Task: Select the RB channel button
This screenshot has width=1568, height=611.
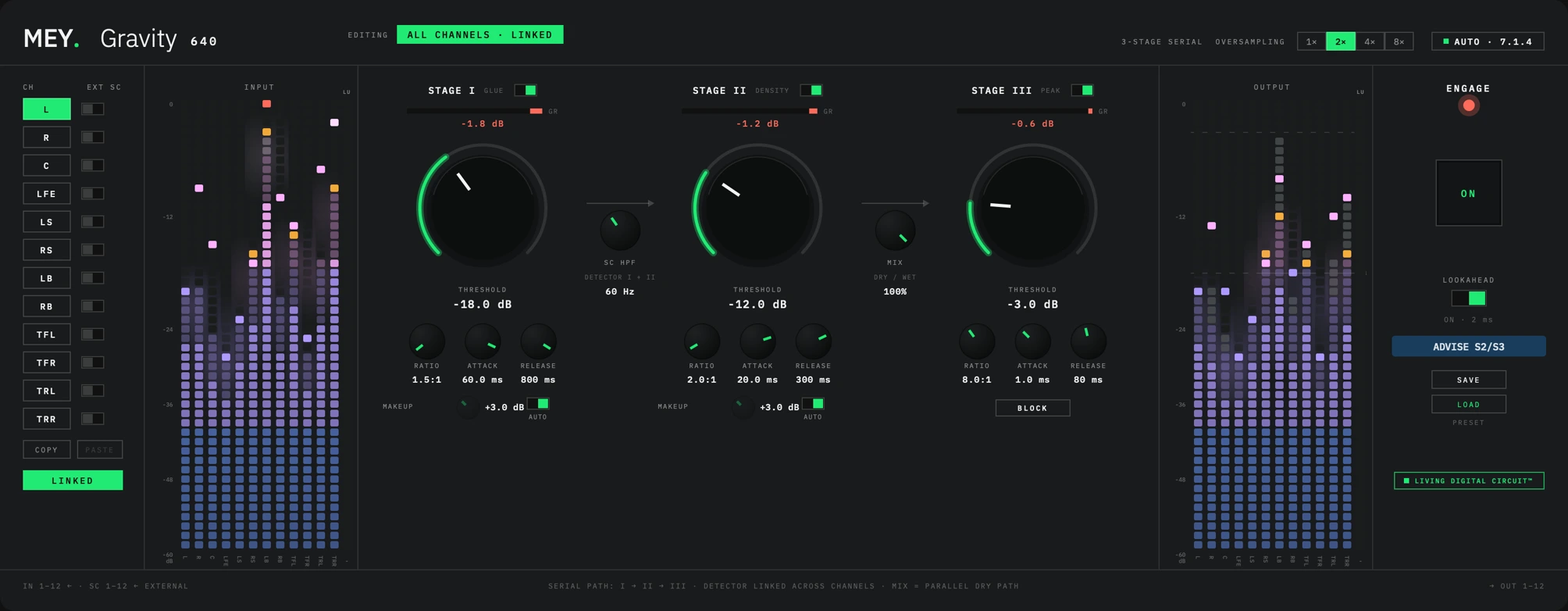Action: pos(47,306)
